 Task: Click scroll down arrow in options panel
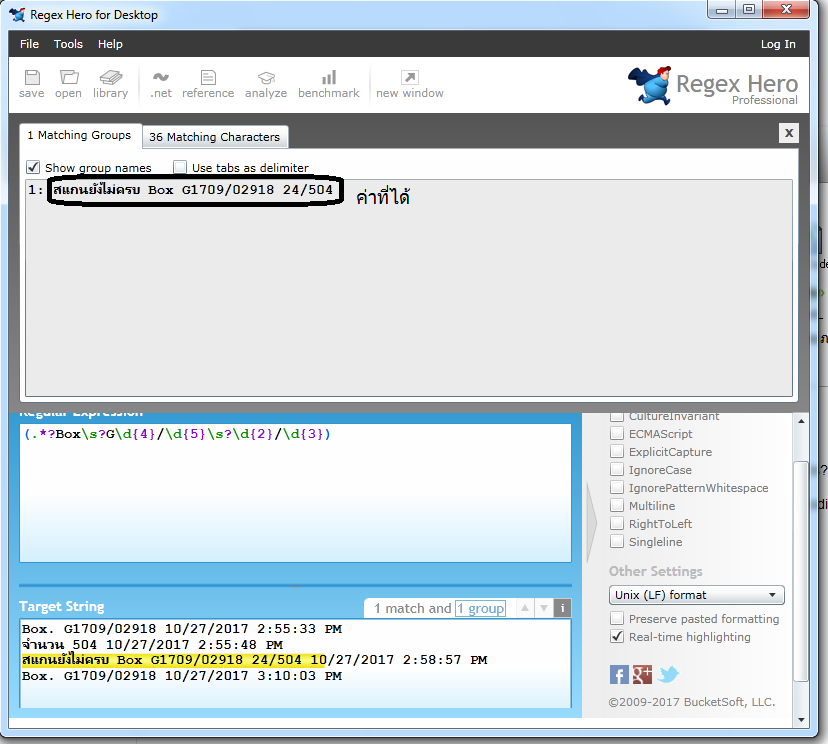801,719
